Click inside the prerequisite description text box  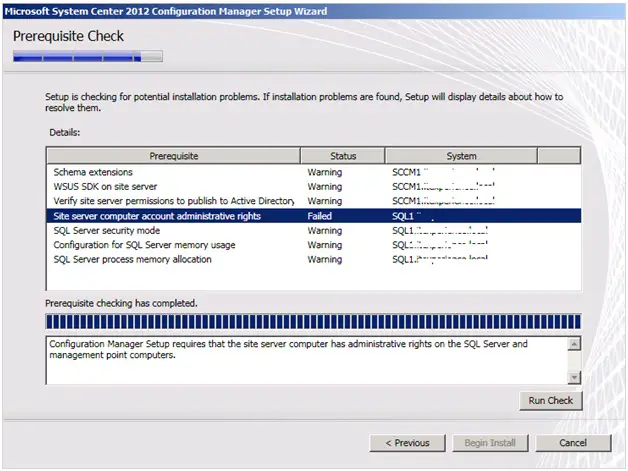[x=300, y=358]
